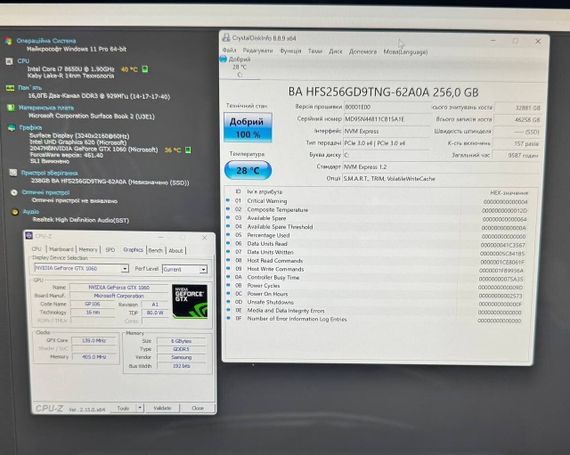Switch to the Bench tab in CPU-Z

[x=156, y=250]
